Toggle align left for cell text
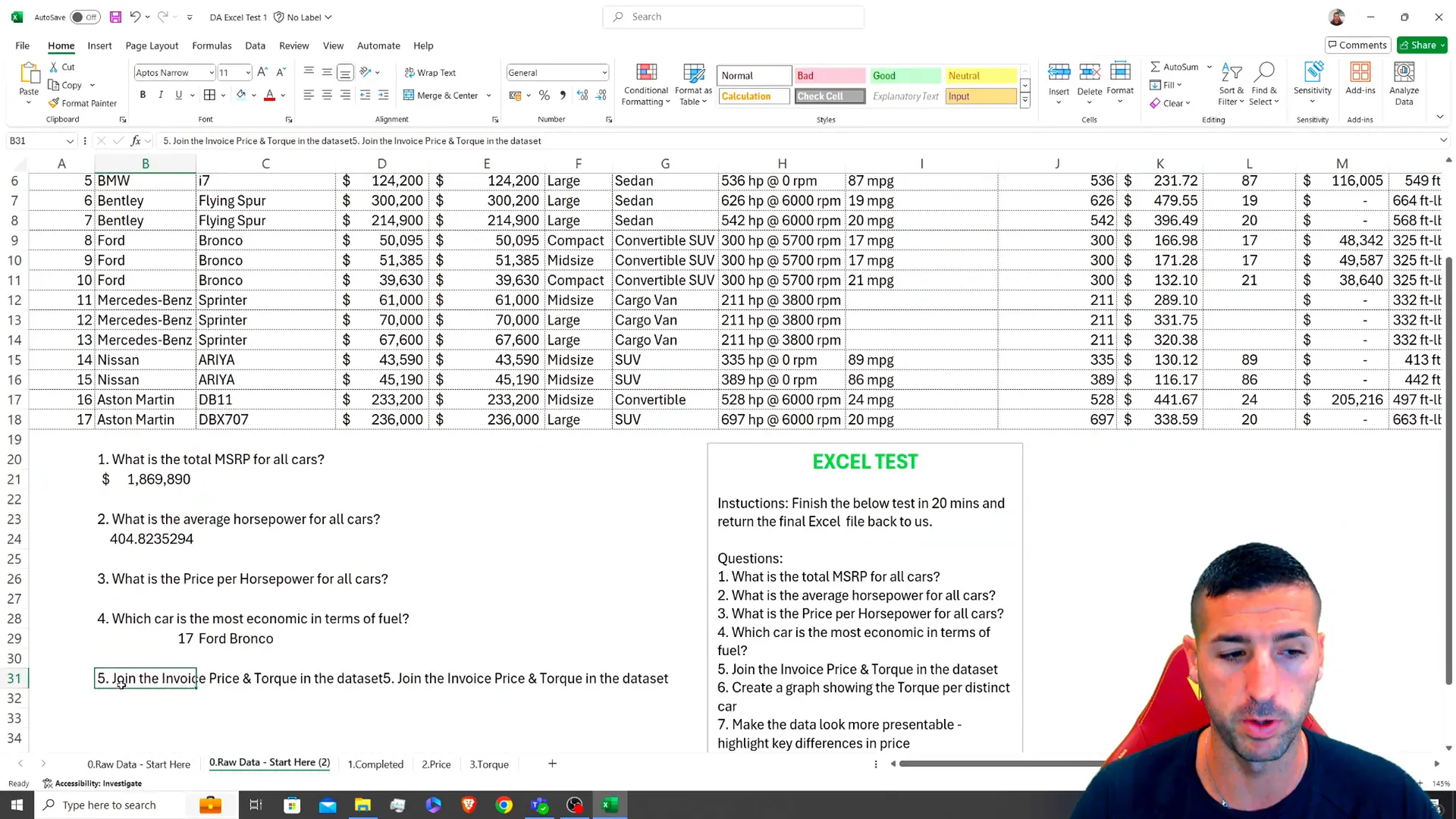 [x=309, y=95]
